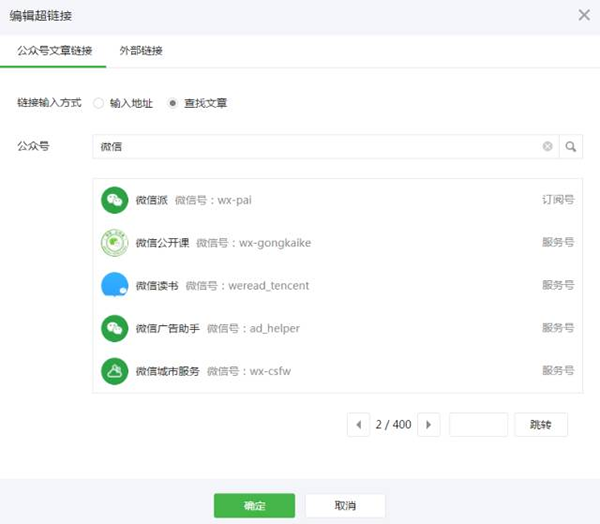Go to next results page
The height and width of the screenshot is (524, 600).
428,425
